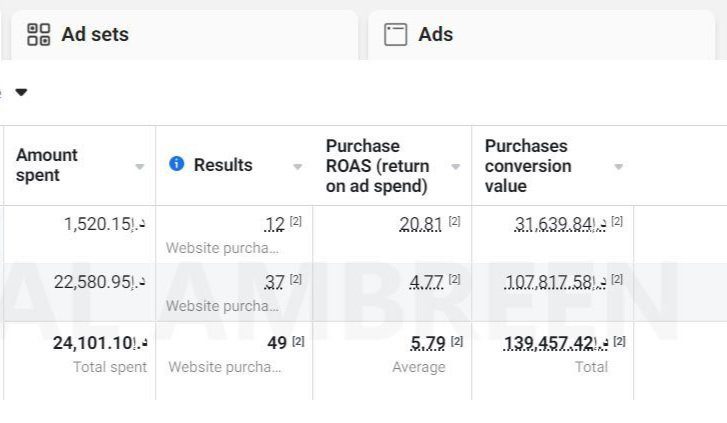Click the 37 website purchases result
The width and height of the screenshot is (727, 423).
[275, 282]
